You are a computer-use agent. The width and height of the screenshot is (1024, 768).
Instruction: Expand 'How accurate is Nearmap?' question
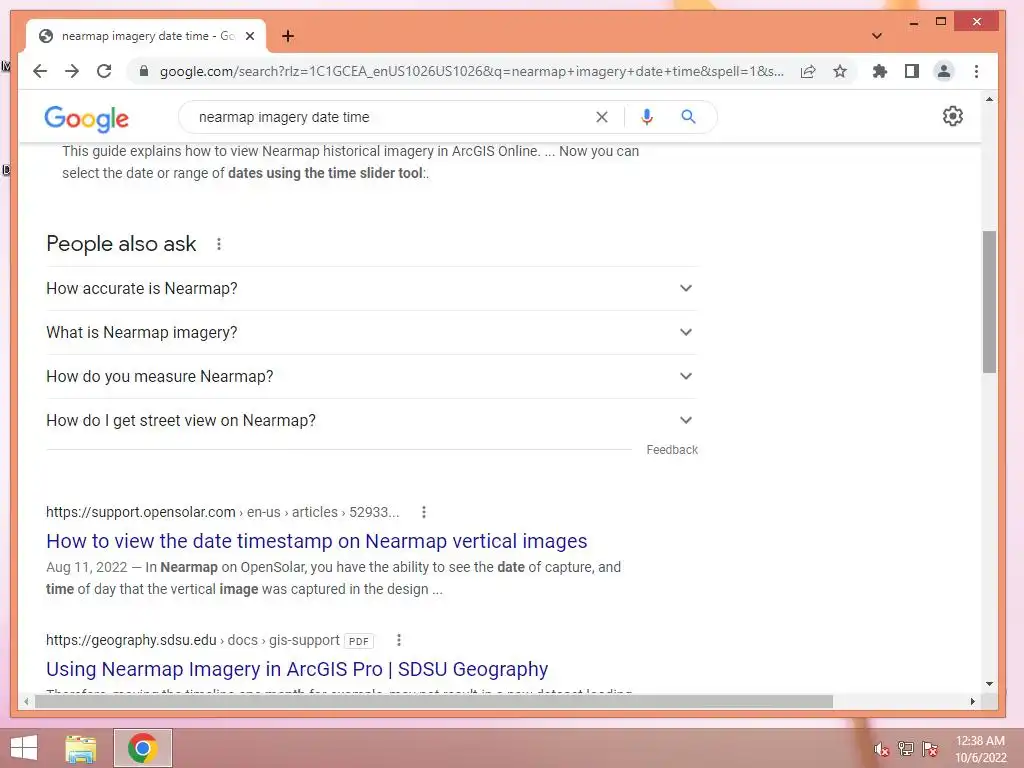click(x=371, y=288)
